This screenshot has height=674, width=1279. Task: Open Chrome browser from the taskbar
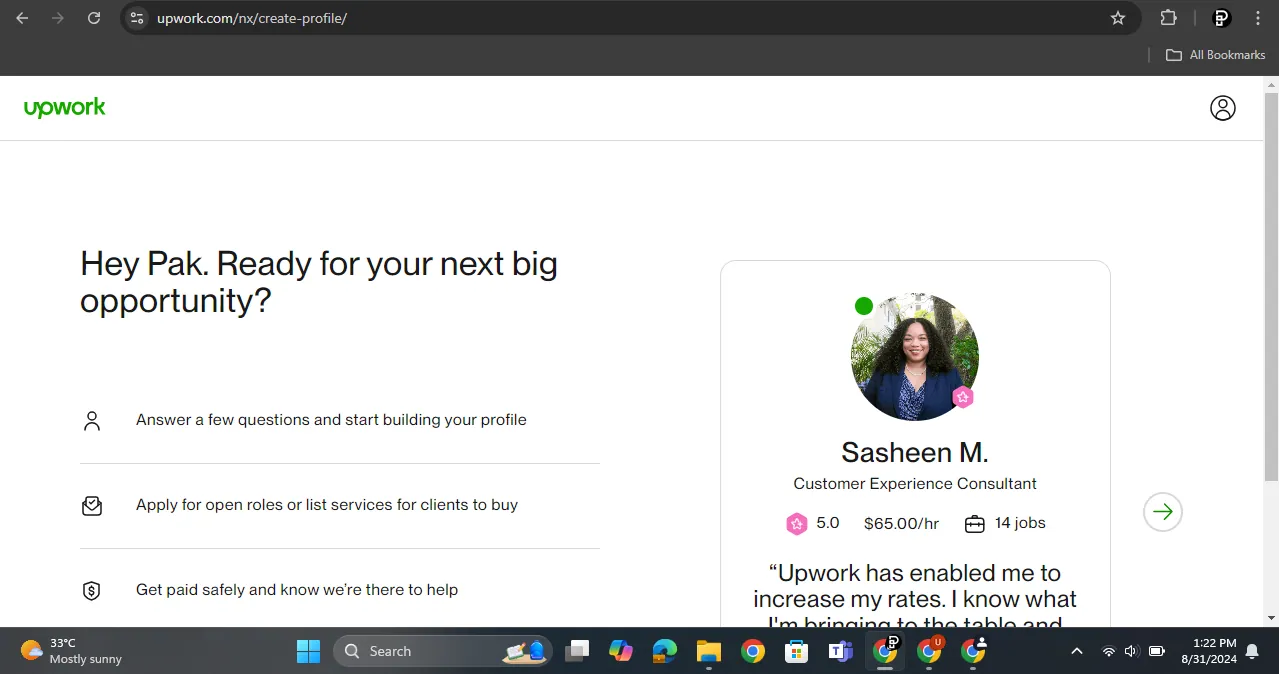[753, 651]
